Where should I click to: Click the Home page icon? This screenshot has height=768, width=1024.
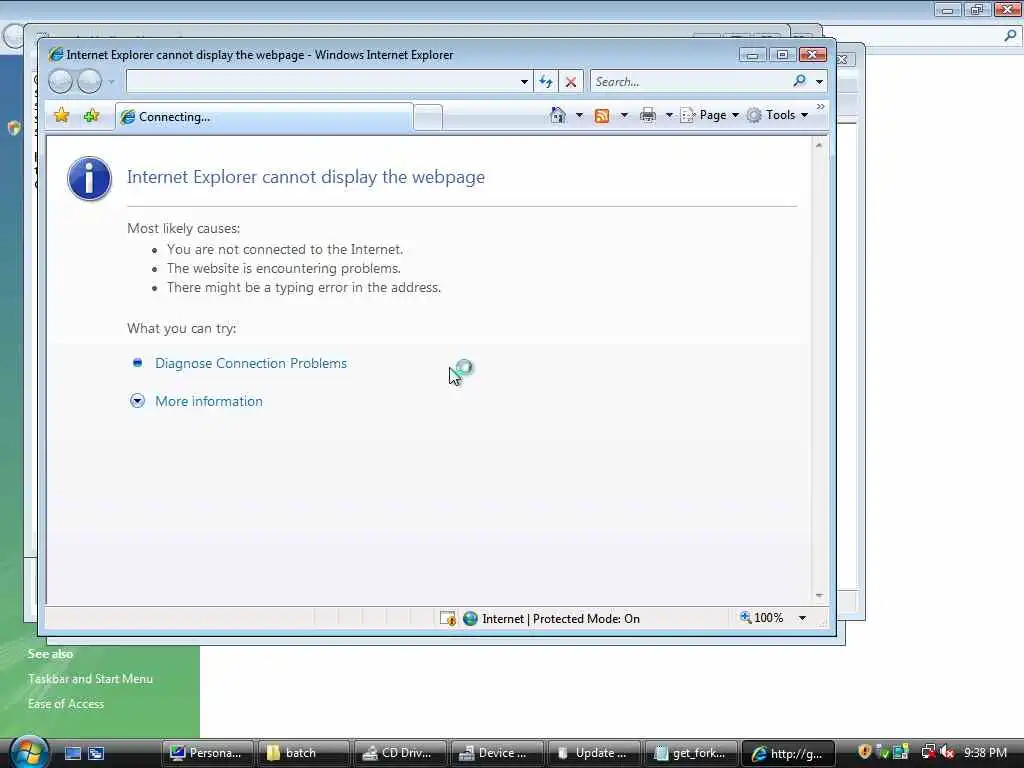pos(558,115)
